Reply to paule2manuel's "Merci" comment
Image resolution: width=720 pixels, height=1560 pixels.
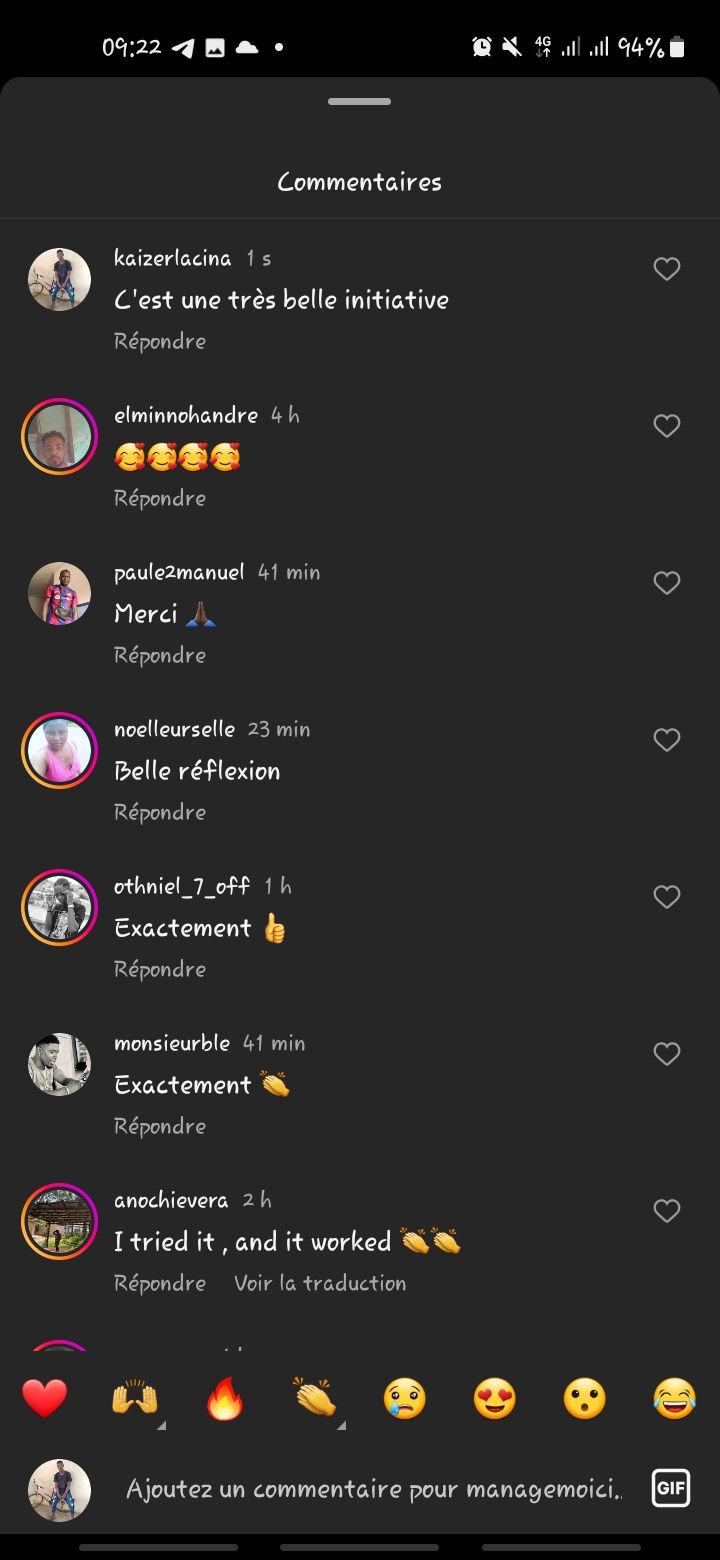[160, 655]
